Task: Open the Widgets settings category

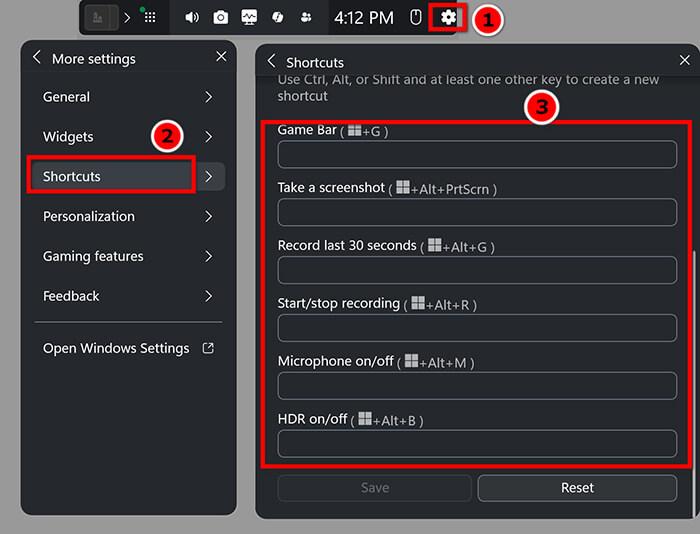Action: 128,137
